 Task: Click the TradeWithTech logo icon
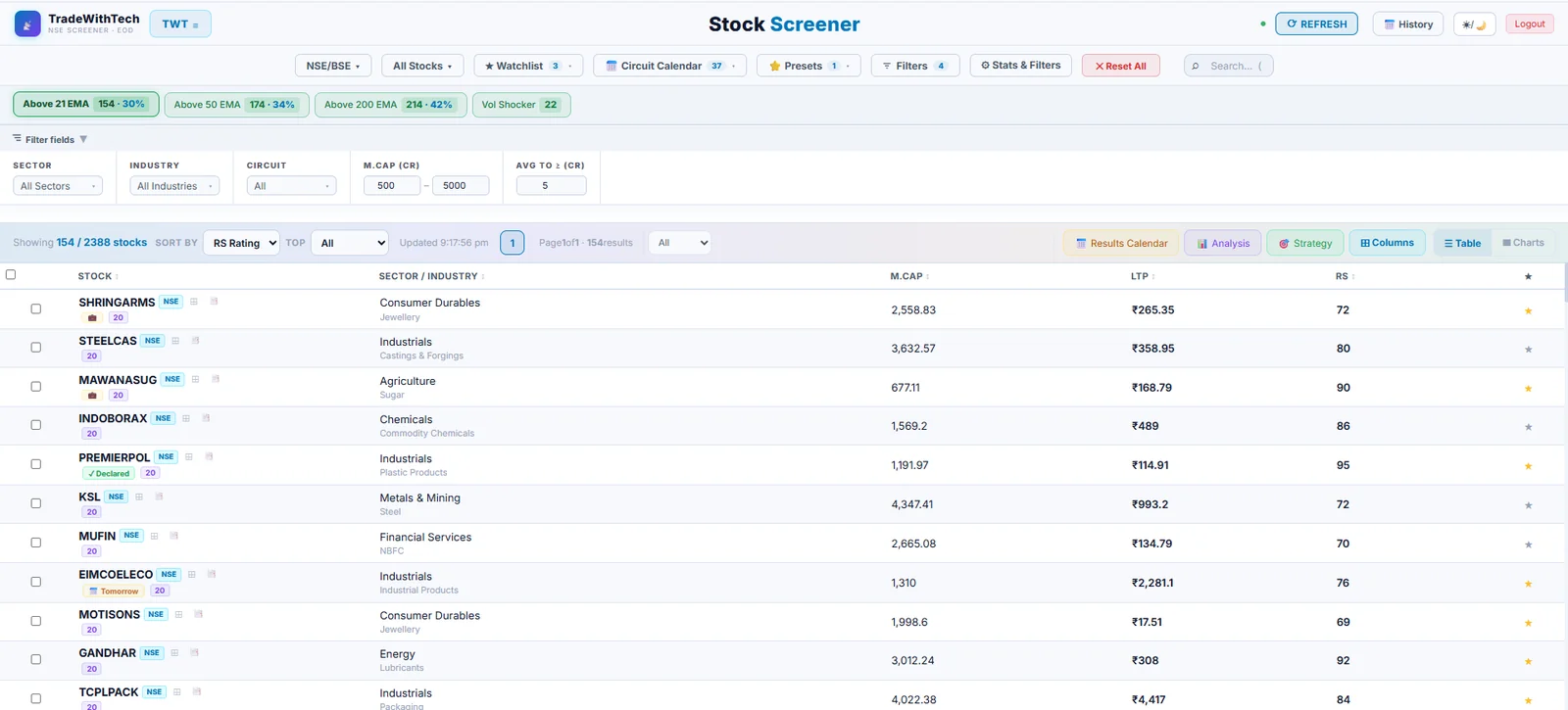[27, 24]
